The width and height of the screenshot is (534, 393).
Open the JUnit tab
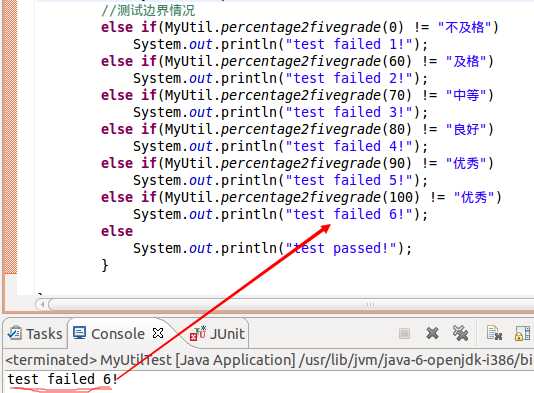[x=218, y=333]
